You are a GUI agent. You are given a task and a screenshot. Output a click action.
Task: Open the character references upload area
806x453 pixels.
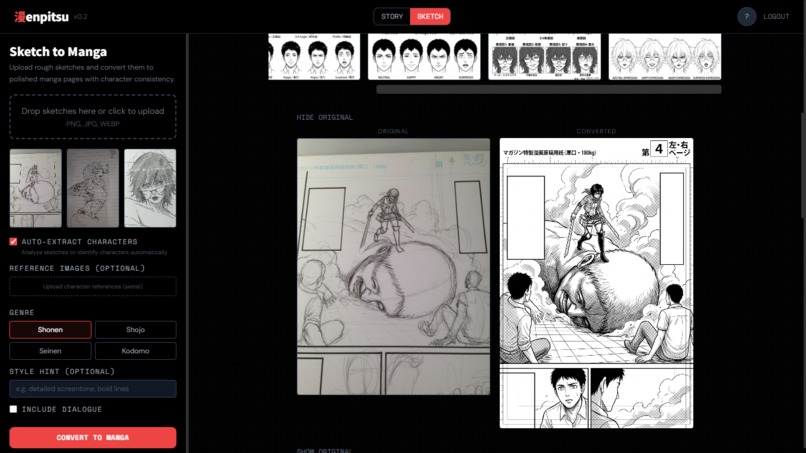click(93, 286)
